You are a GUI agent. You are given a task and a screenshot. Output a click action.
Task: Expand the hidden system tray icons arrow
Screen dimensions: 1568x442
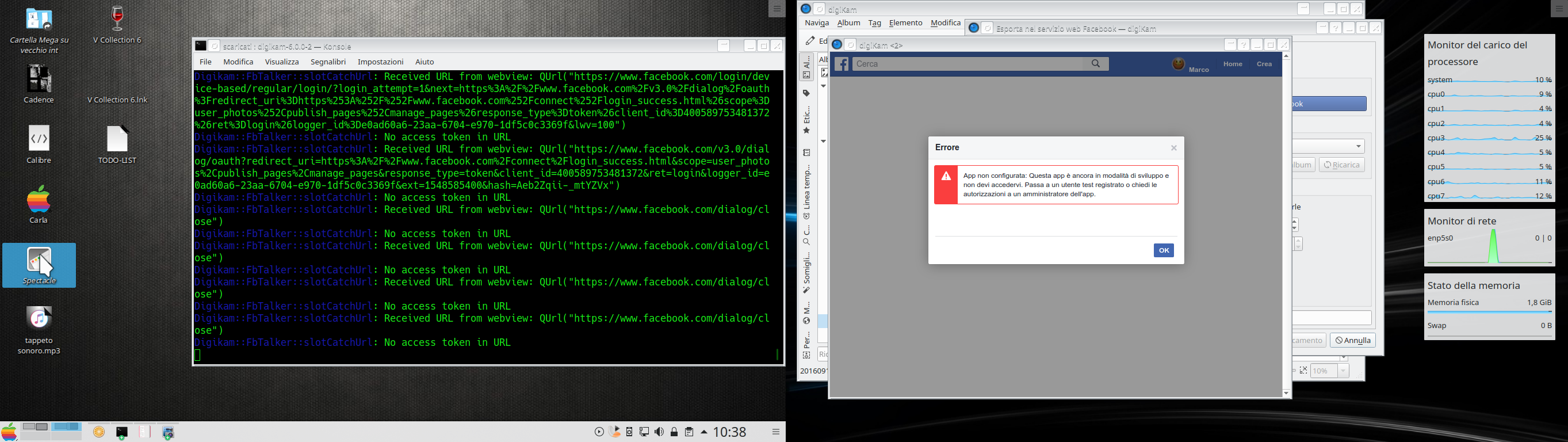704,432
